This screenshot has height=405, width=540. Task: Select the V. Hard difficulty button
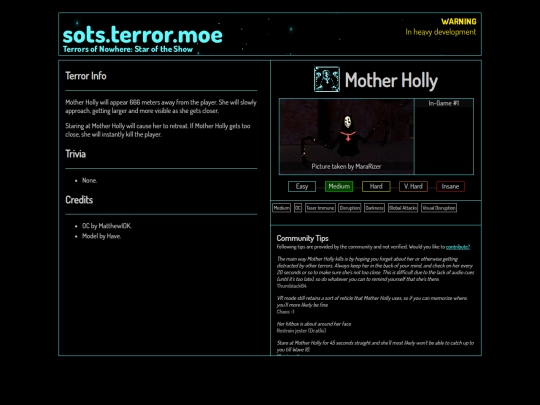click(x=413, y=186)
